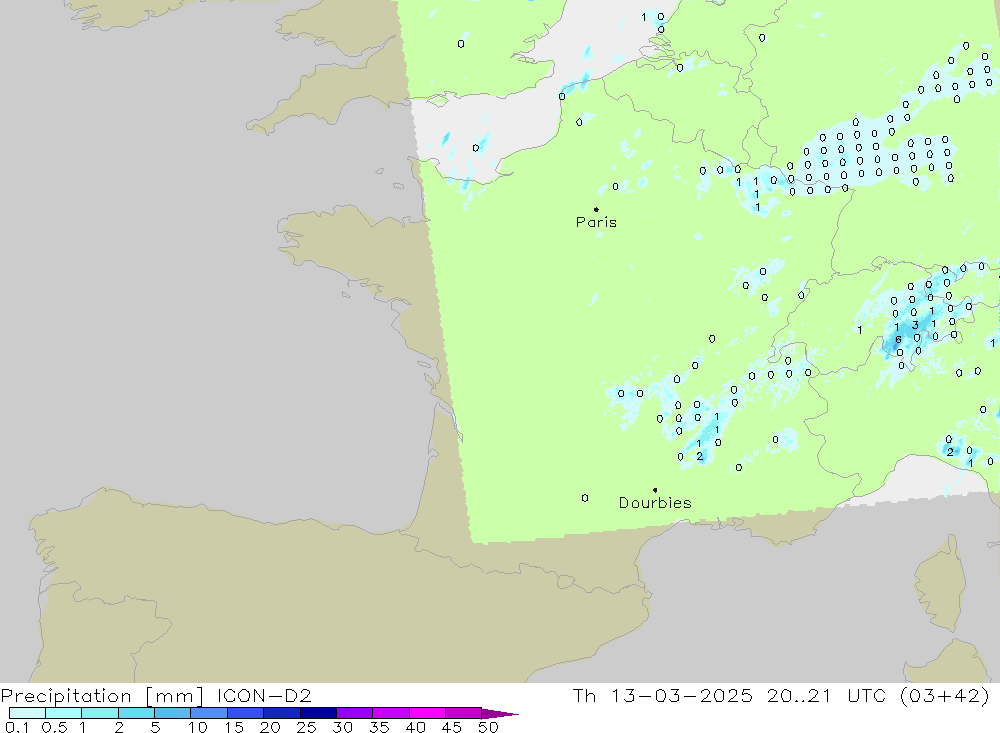1000x733 pixels.
Task: Click the '(03+42)' forecast run text
Action: (x=945, y=696)
